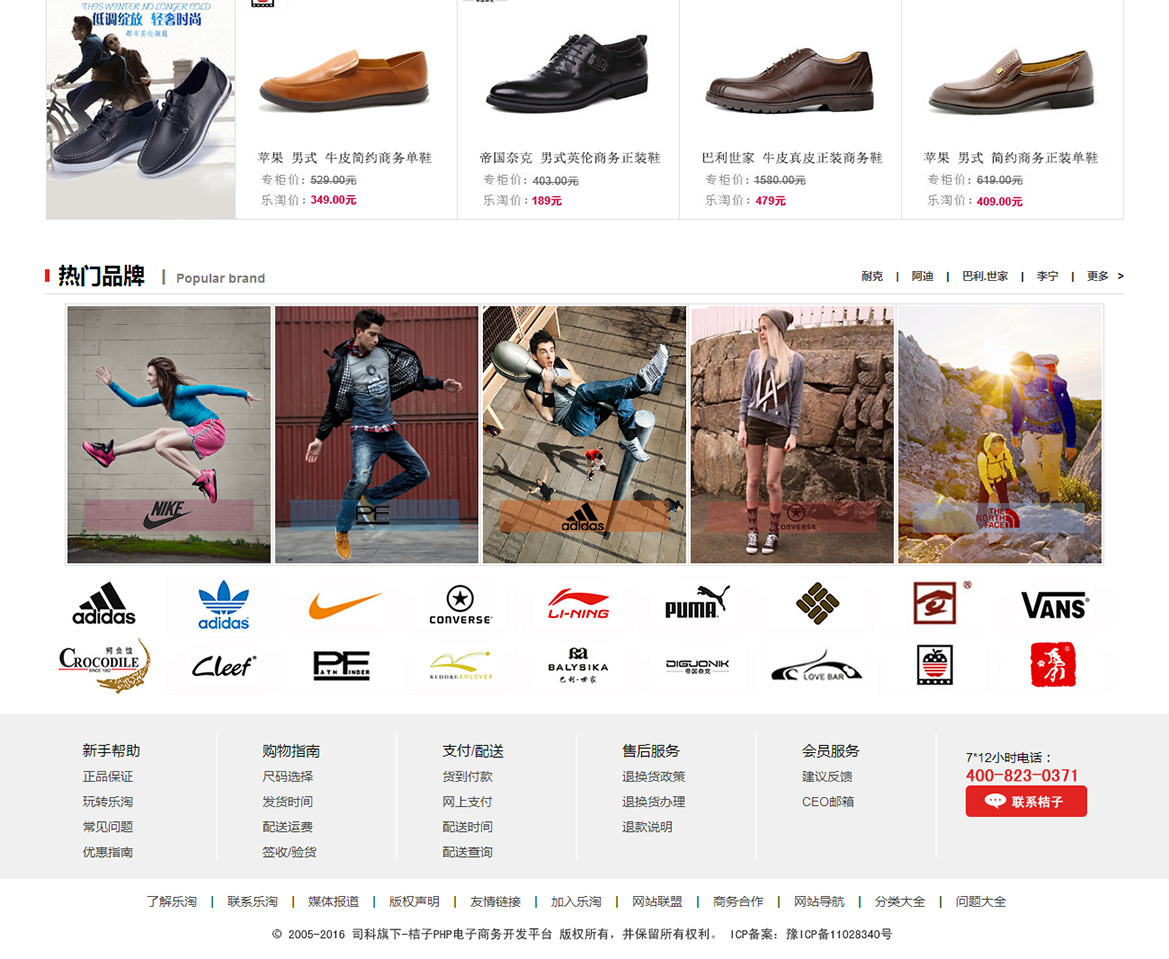This screenshot has width=1169, height=959.
Task: Click the red 联系桔子 contact button
Action: [x=1026, y=802]
